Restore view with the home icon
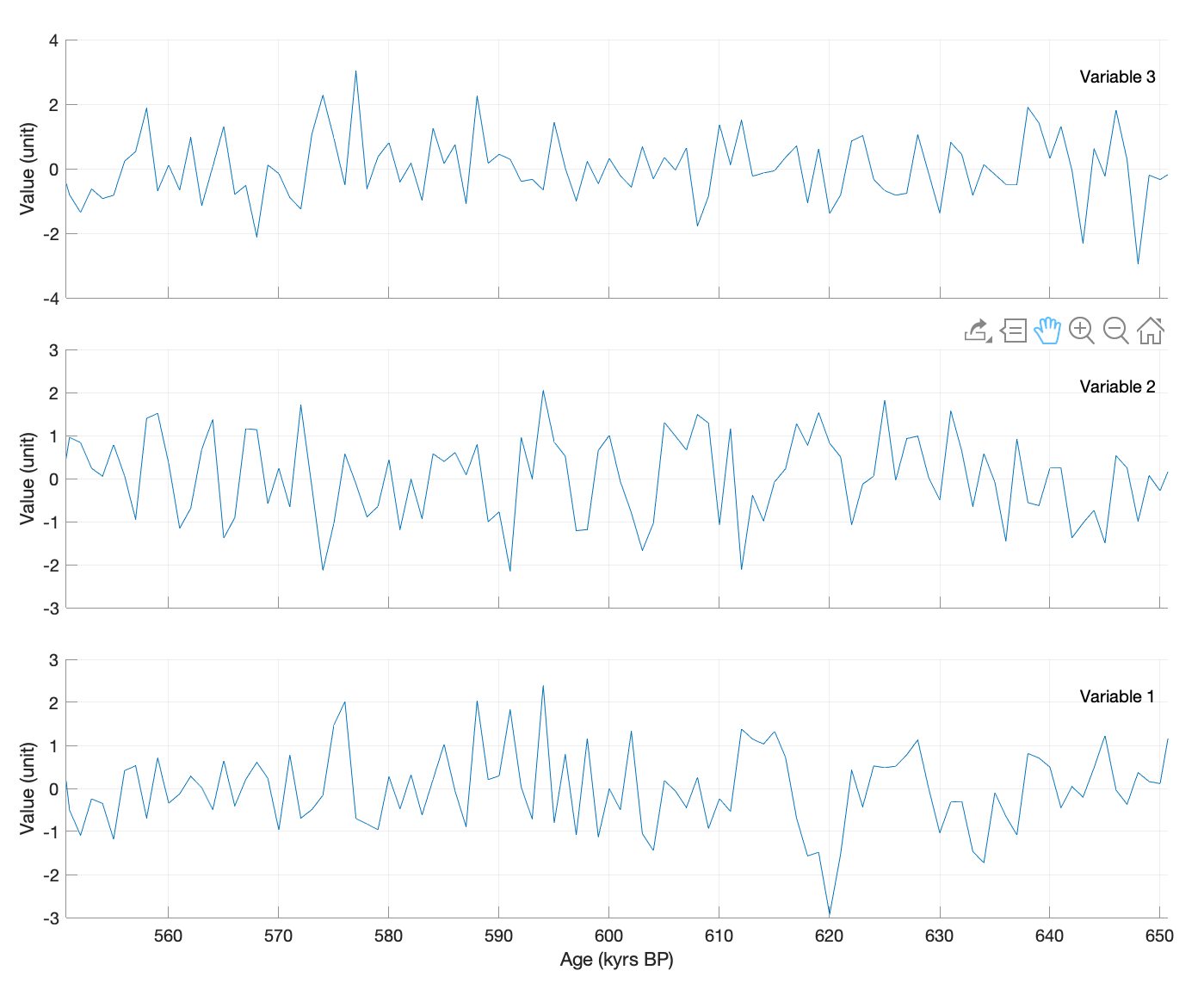 click(x=1150, y=331)
